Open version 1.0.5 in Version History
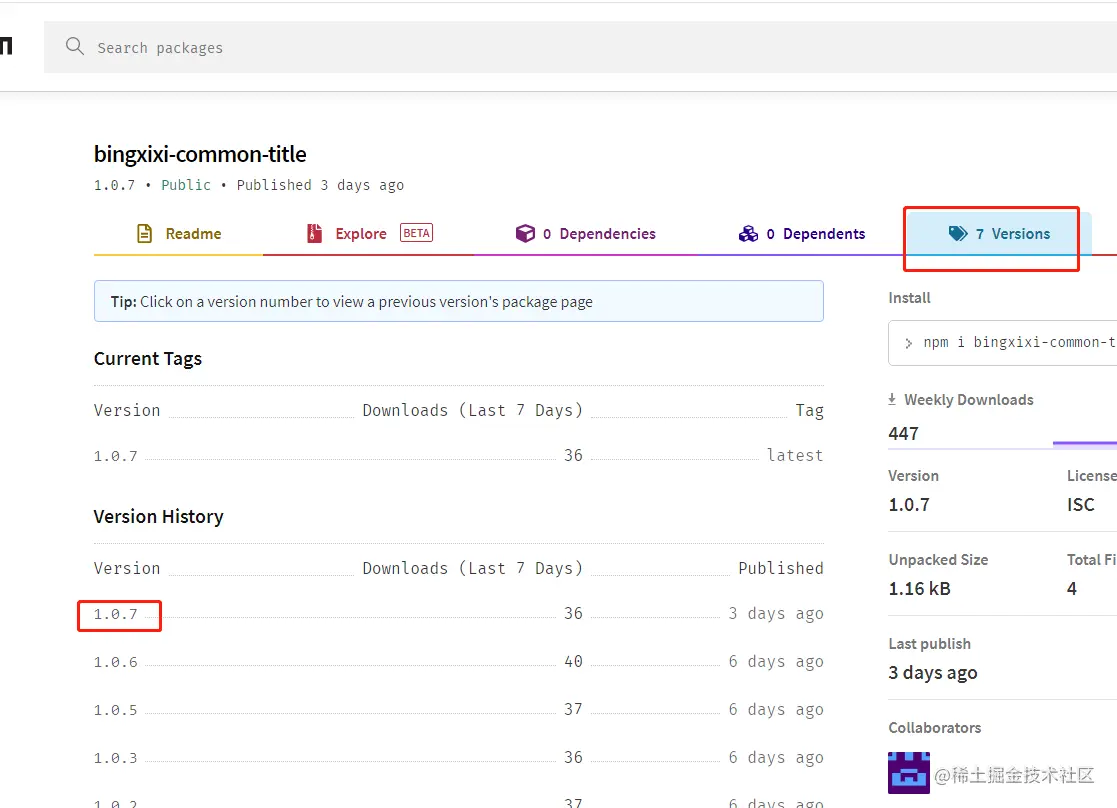The image size is (1117, 808). coord(115,710)
